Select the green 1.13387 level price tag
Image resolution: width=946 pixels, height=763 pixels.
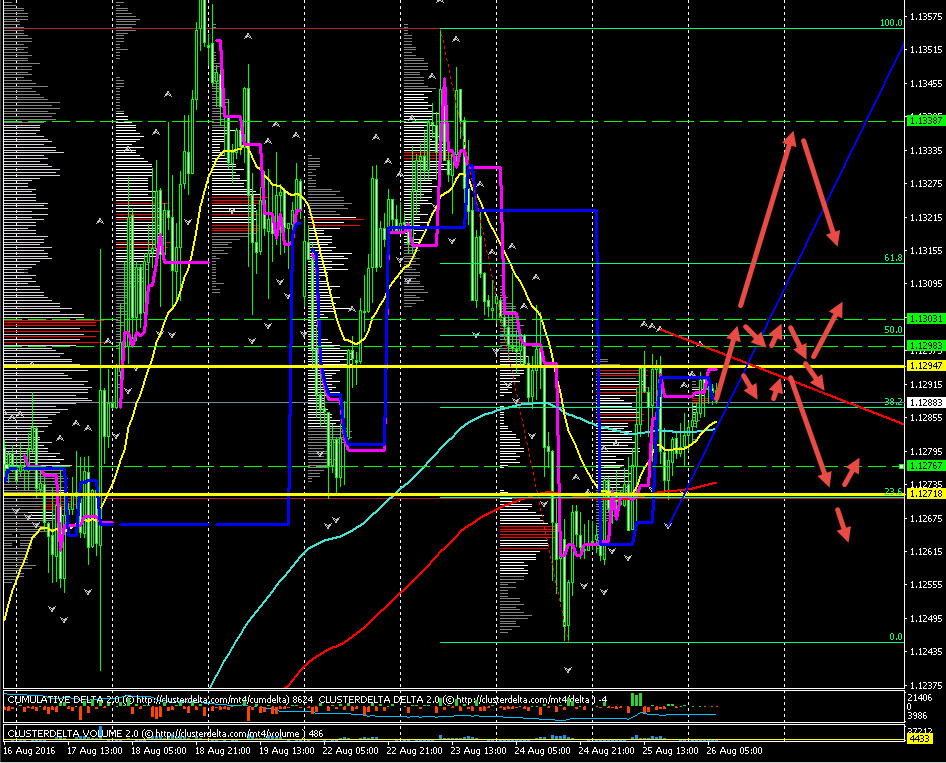(925, 121)
